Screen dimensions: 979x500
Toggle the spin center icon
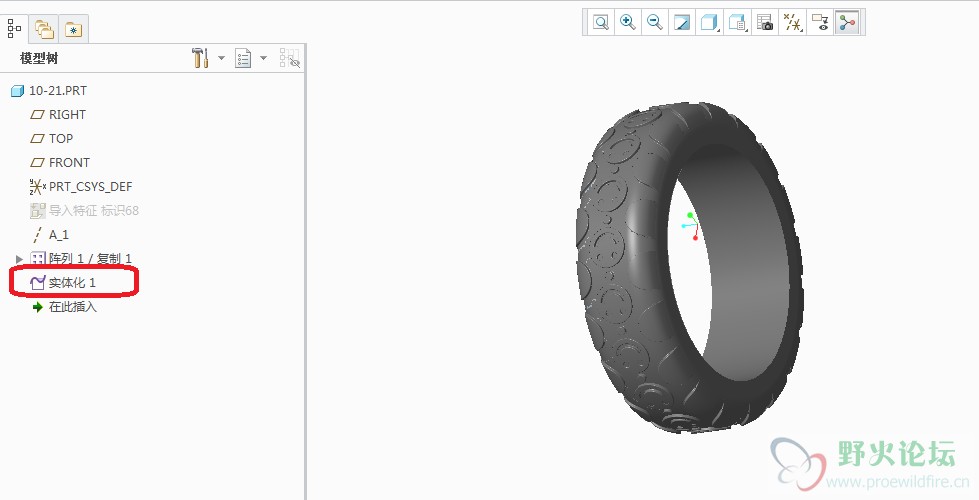click(847, 22)
